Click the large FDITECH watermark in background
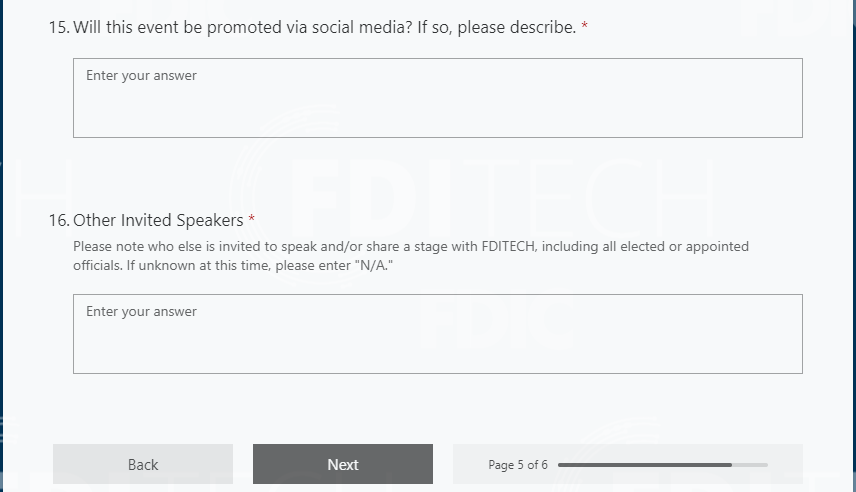Viewport: 856px width, 492px height. (500, 197)
